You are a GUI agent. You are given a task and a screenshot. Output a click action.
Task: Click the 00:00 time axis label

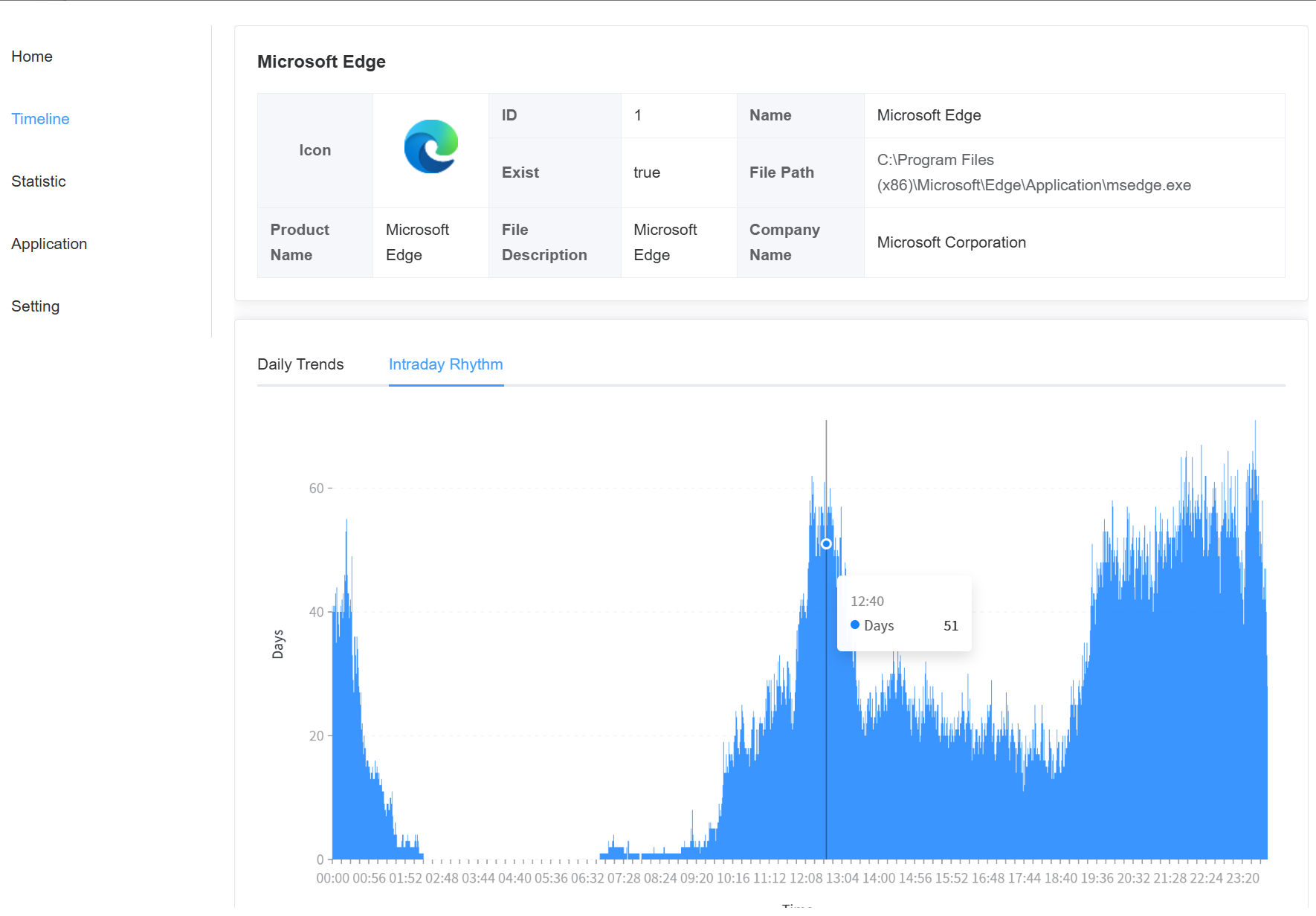point(332,878)
